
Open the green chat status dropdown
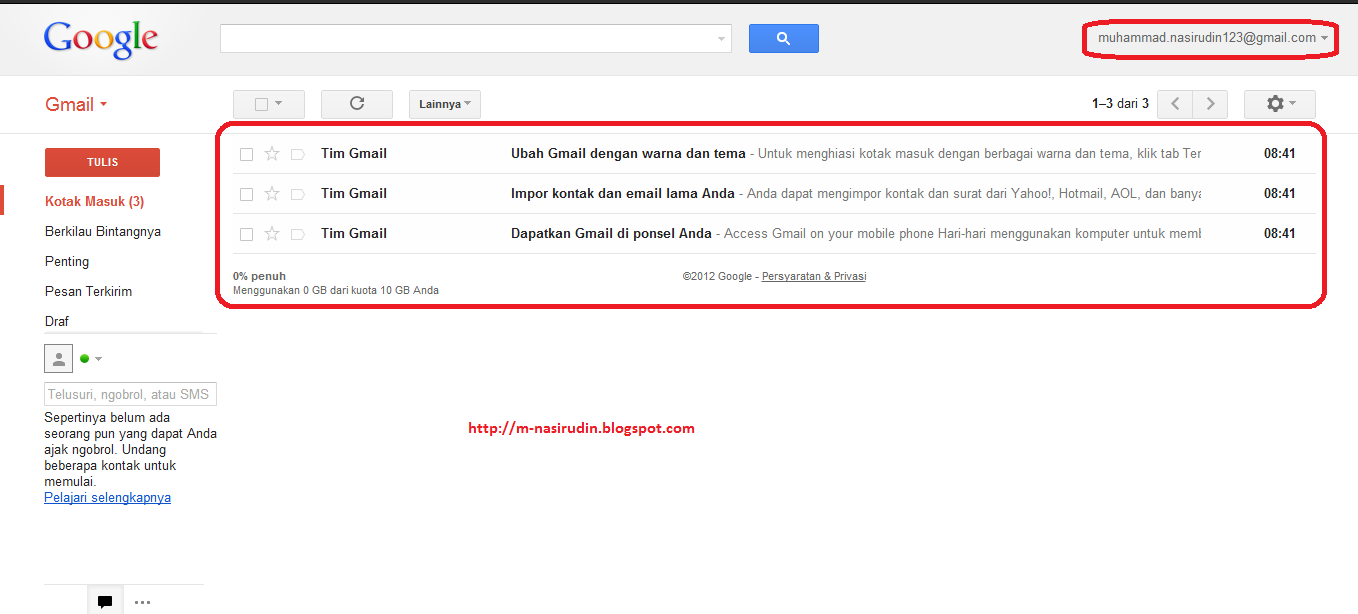coord(91,358)
